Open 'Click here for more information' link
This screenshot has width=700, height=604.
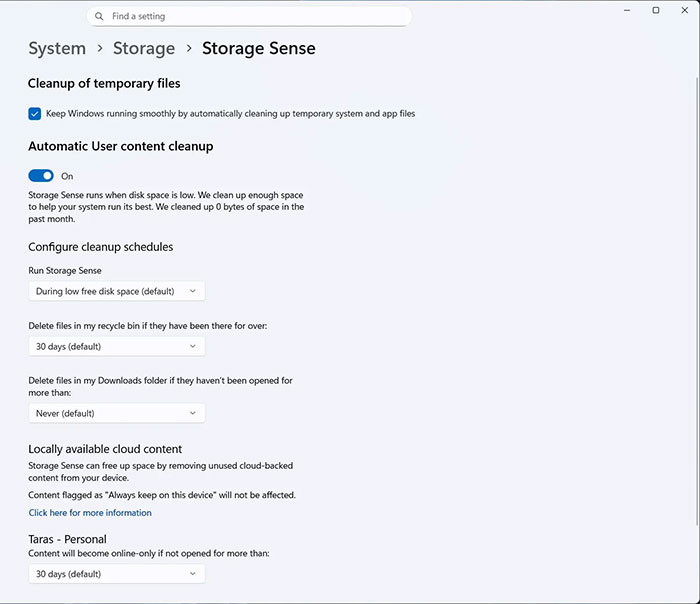[90, 513]
